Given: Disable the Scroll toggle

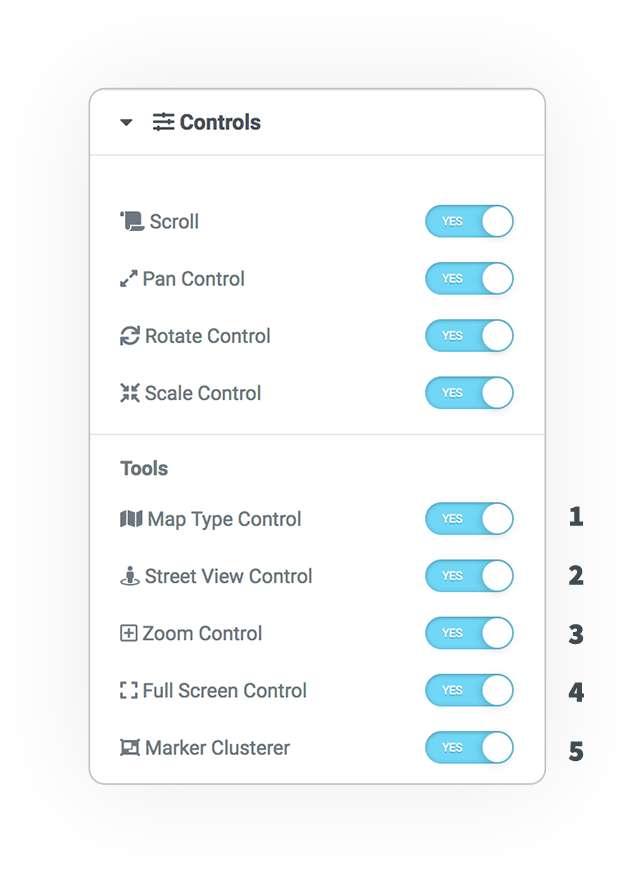Looking at the screenshot, I should coord(469,221).
